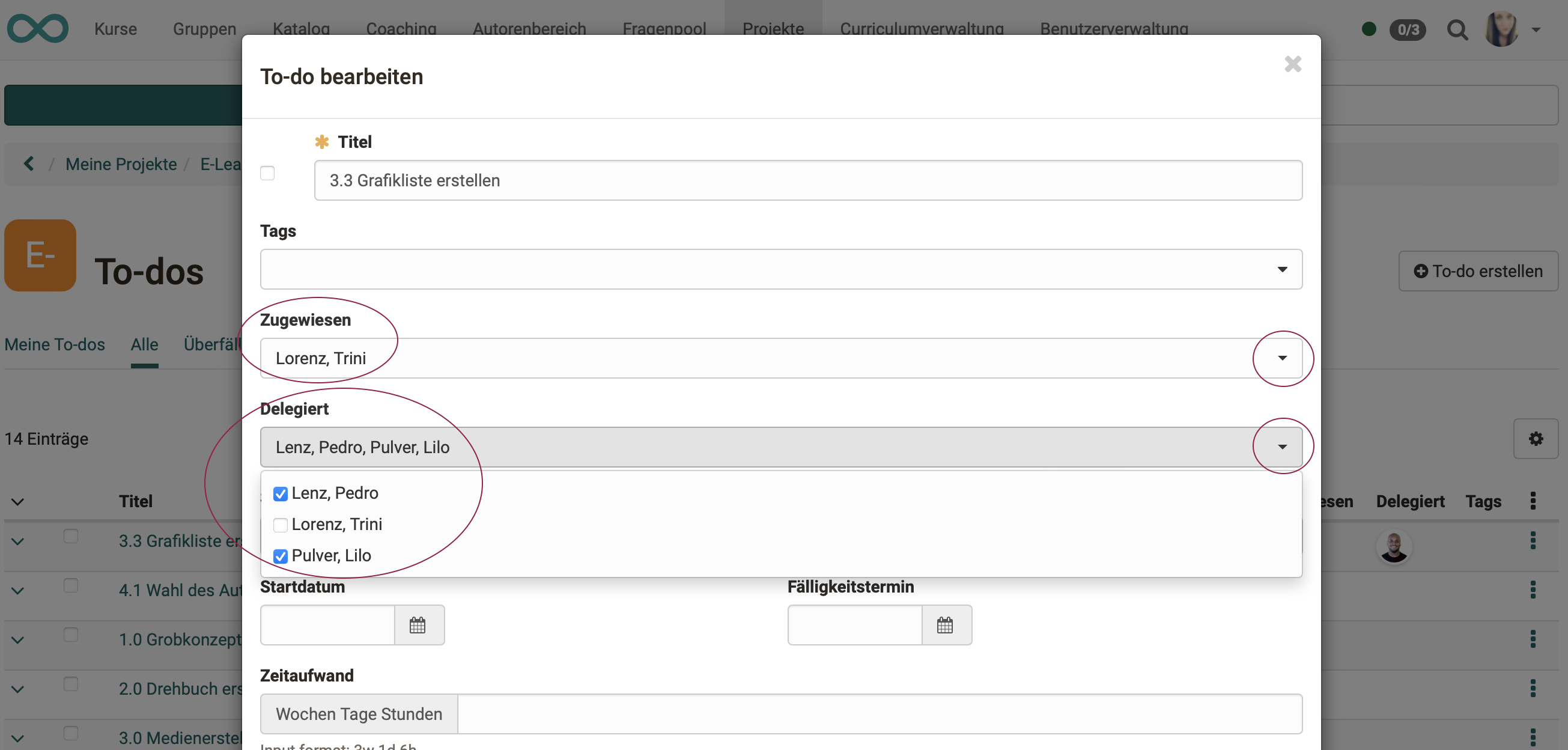The height and width of the screenshot is (750, 1568).
Task: Collapse the Delegiert dropdown arrow
Action: pyautogui.click(x=1282, y=447)
